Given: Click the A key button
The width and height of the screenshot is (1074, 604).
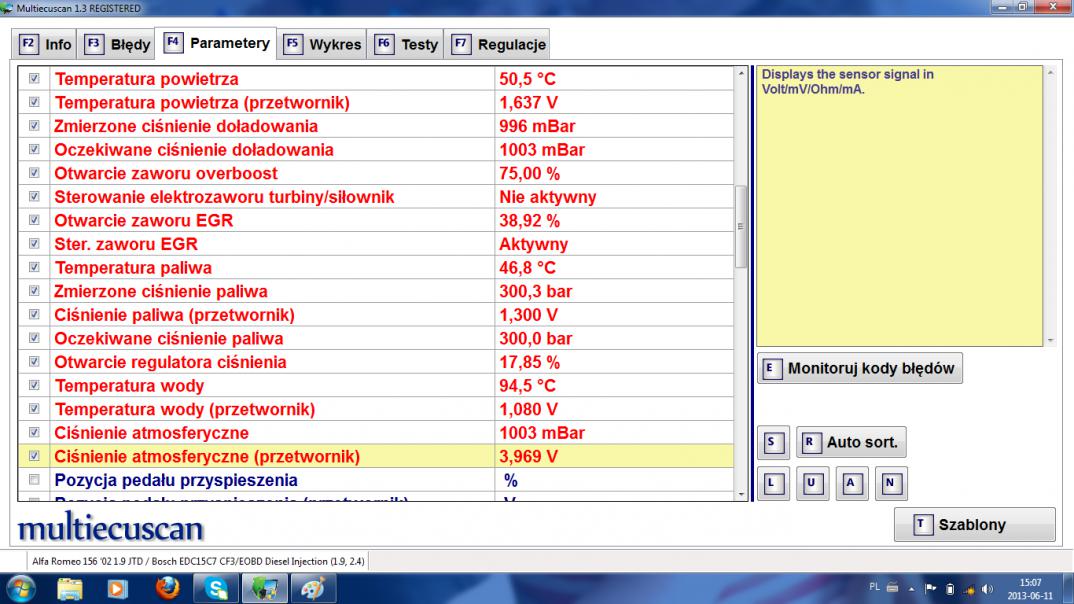Looking at the screenshot, I should tap(850, 483).
